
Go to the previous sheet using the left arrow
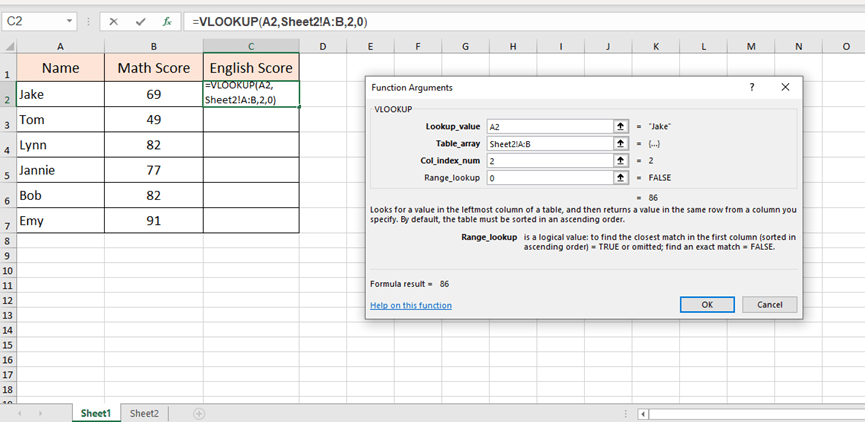20,413
